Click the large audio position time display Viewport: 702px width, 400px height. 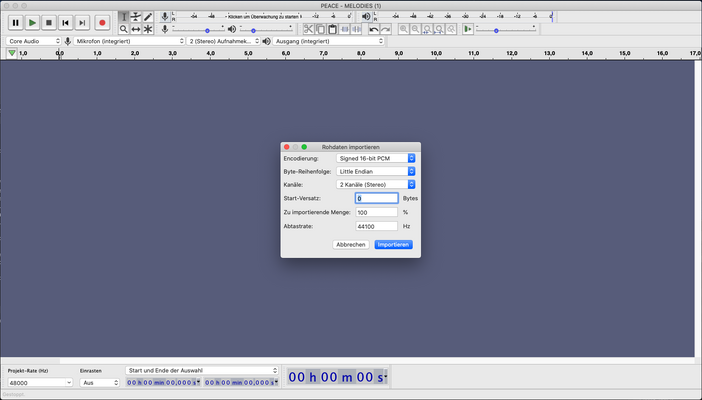coord(336,377)
